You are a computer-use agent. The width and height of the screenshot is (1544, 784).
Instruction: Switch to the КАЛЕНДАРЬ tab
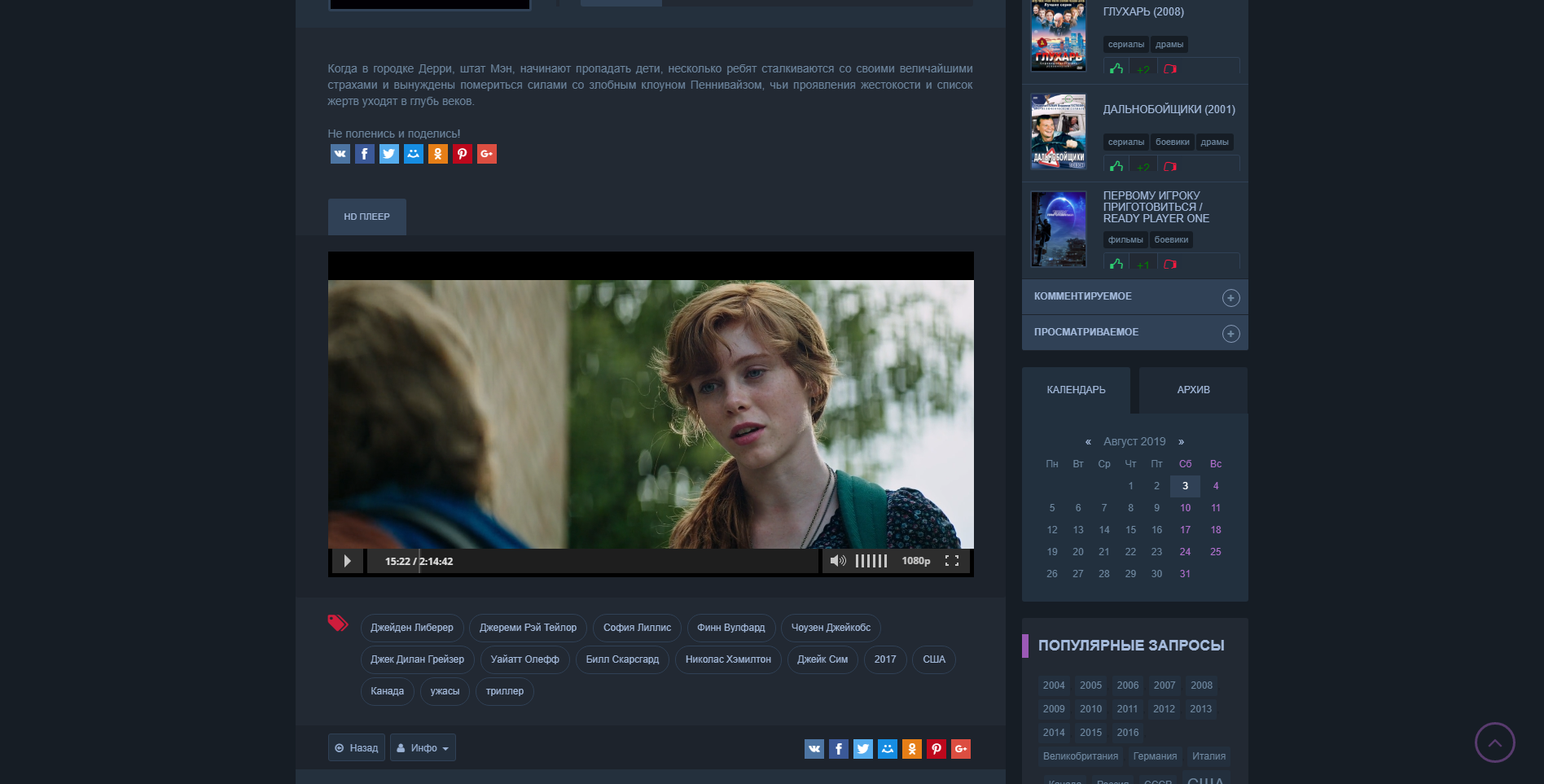point(1076,390)
